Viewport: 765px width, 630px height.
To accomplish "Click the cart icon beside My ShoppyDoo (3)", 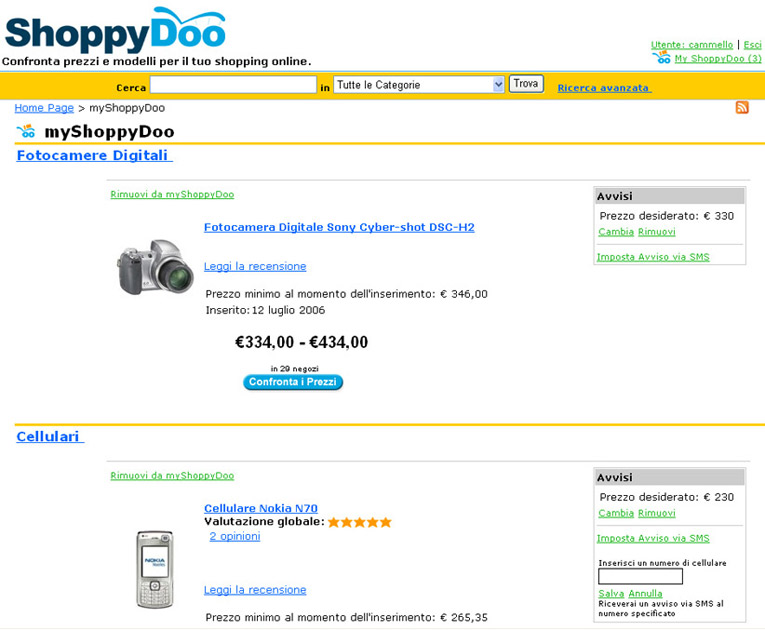I will tap(662, 58).
